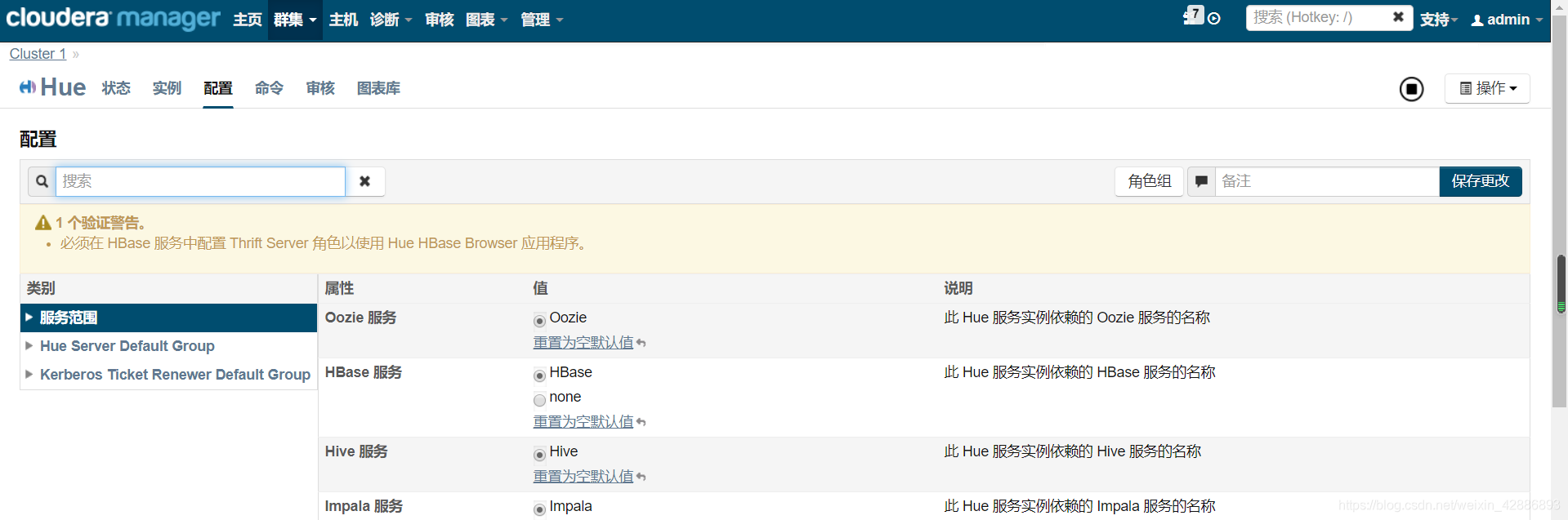Open the 诊断 dropdown menu

tap(391, 20)
